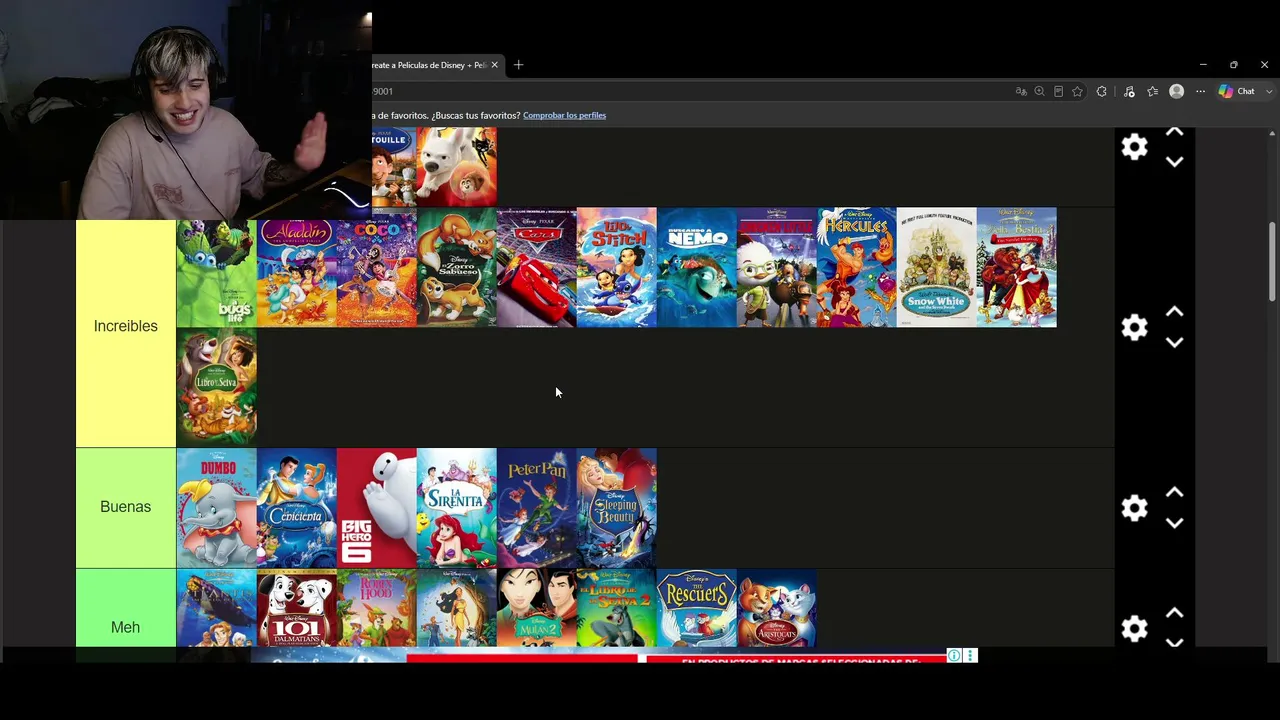Viewport: 1280px width, 720px height.
Task: Select the Sleeping Beauty poster
Action: (x=616, y=507)
